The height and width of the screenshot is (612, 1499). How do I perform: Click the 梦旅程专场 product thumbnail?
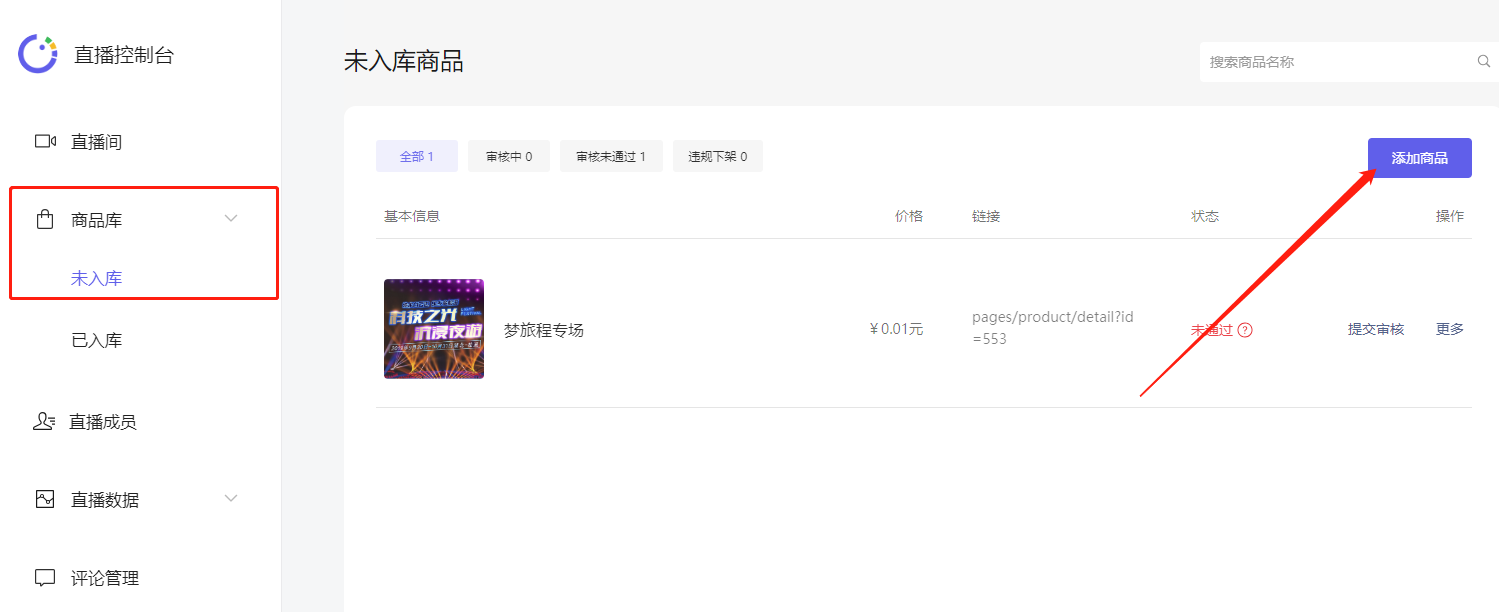(434, 329)
